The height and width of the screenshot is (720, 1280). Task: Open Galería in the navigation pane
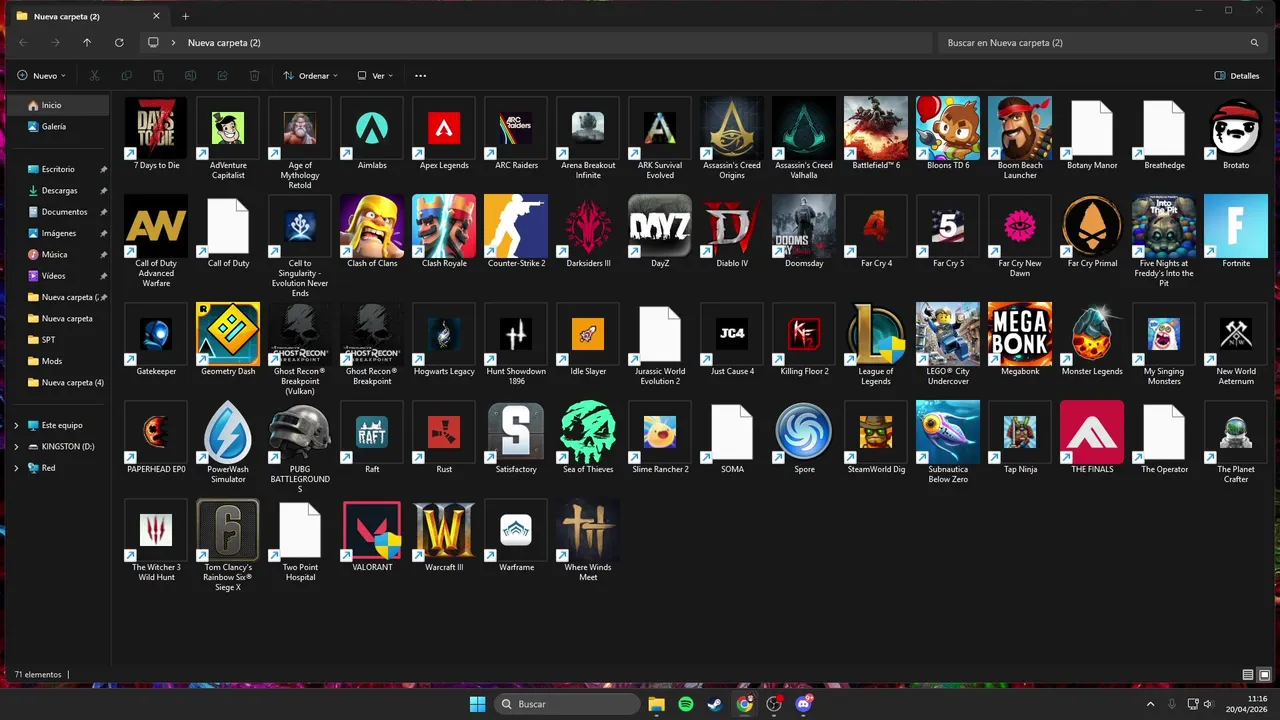[59, 127]
